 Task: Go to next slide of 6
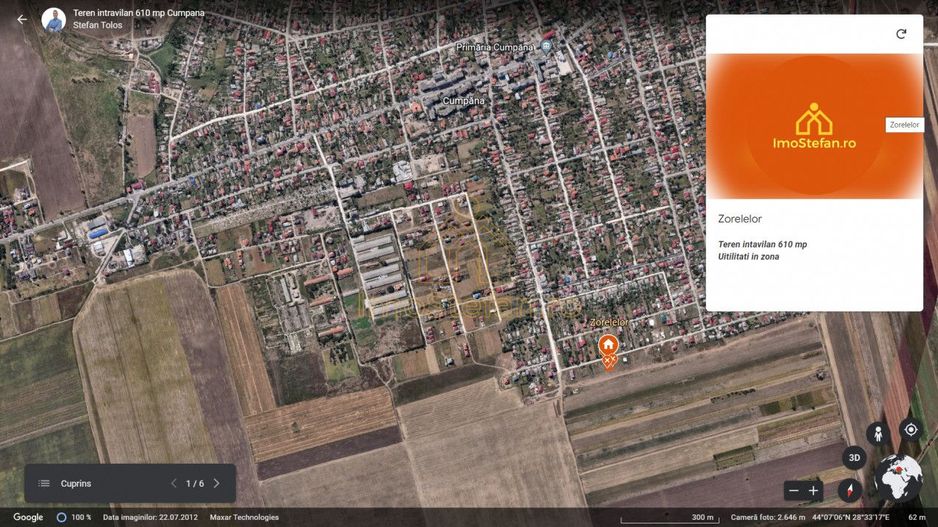(216, 484)
